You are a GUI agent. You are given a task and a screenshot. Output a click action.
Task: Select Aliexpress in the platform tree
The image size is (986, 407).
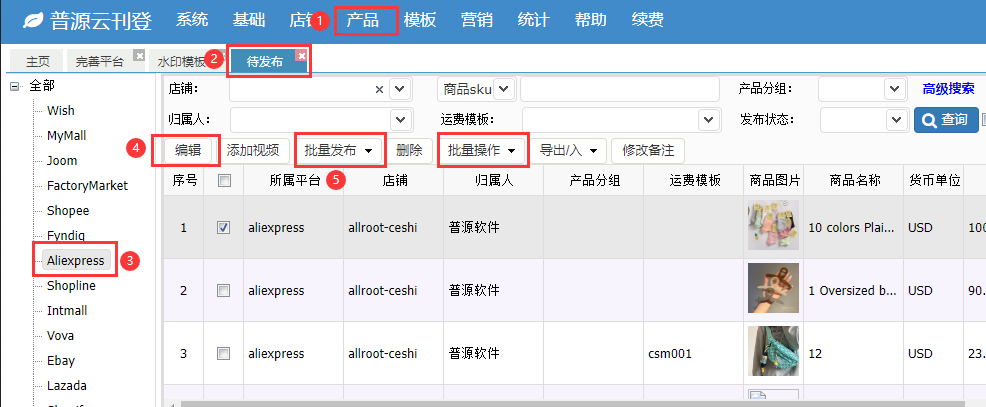point(76,260)
